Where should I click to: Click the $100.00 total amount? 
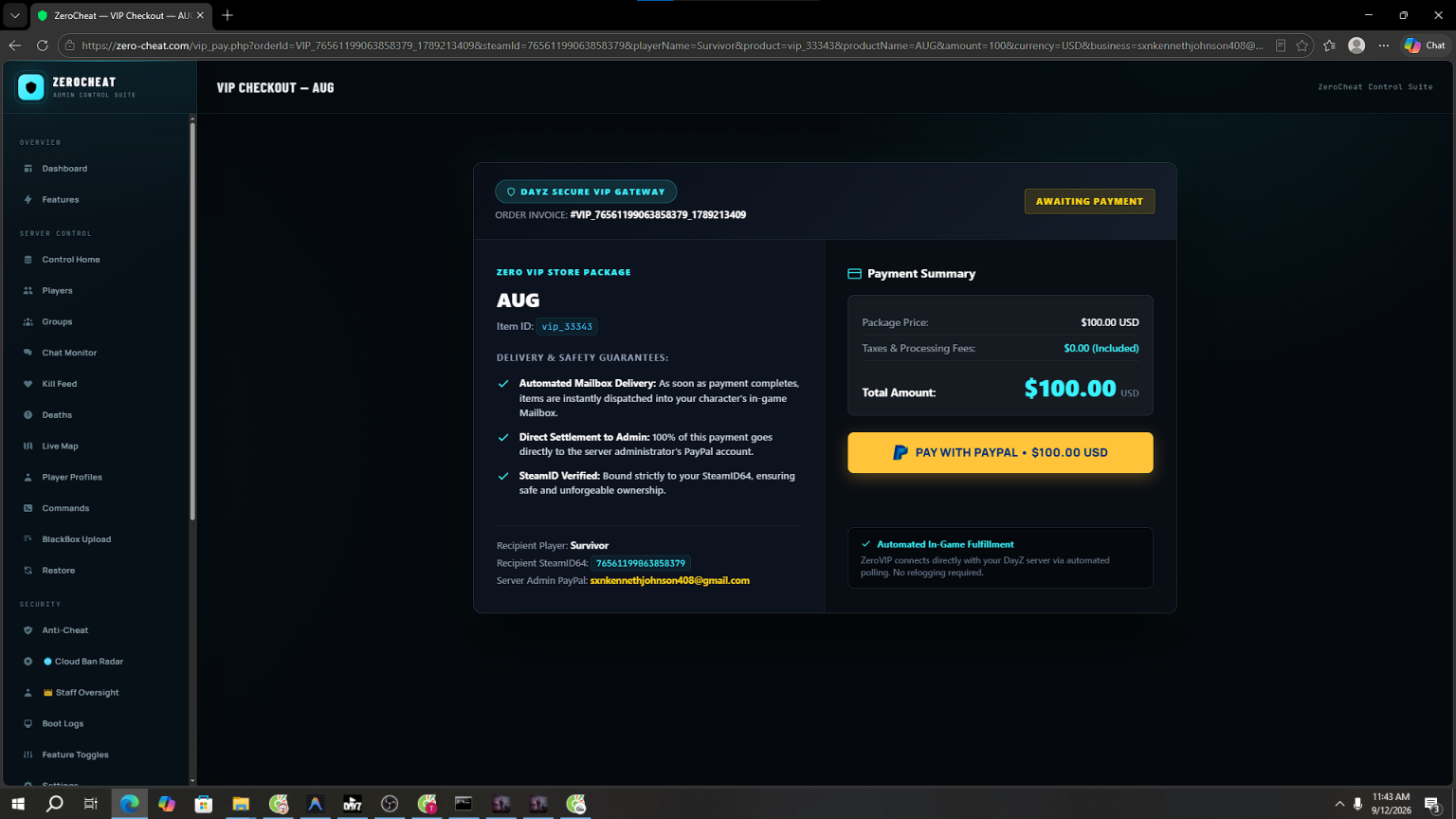click(1070, 389)
